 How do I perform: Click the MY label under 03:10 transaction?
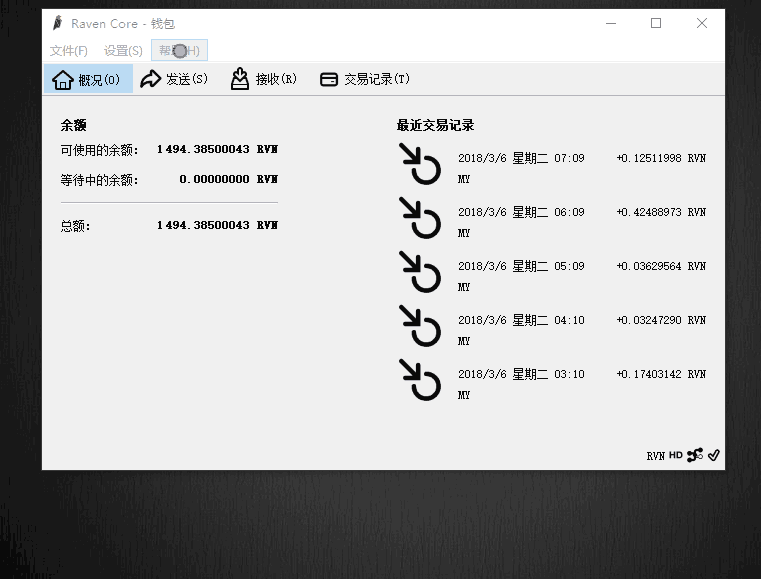click(463, 395)
